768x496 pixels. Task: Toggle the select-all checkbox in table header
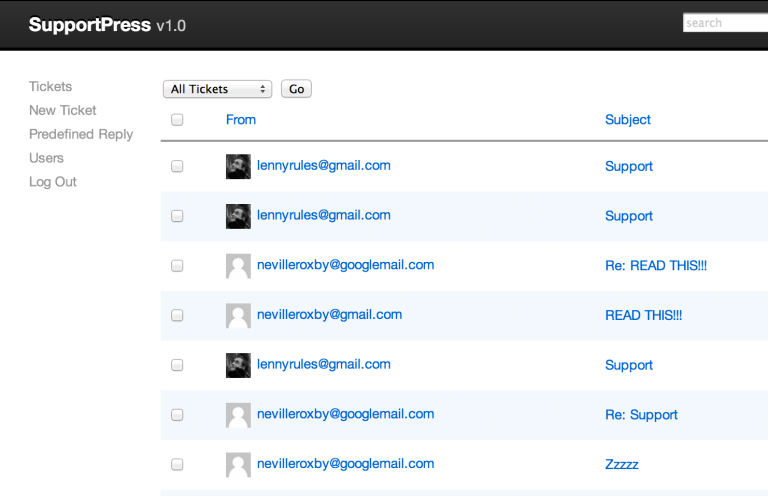[177, 120]
